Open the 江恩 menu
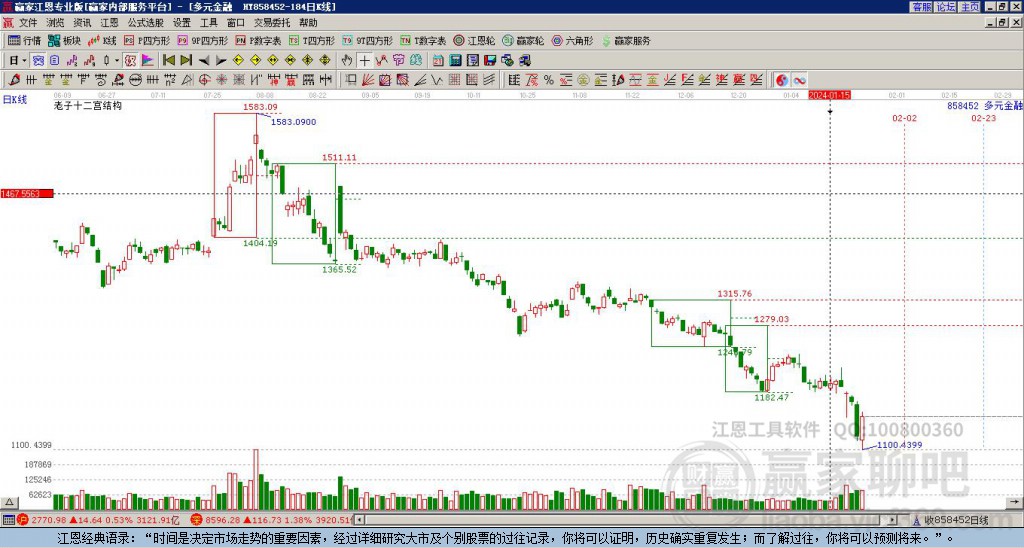1024x548 pixels. point(110,23)
